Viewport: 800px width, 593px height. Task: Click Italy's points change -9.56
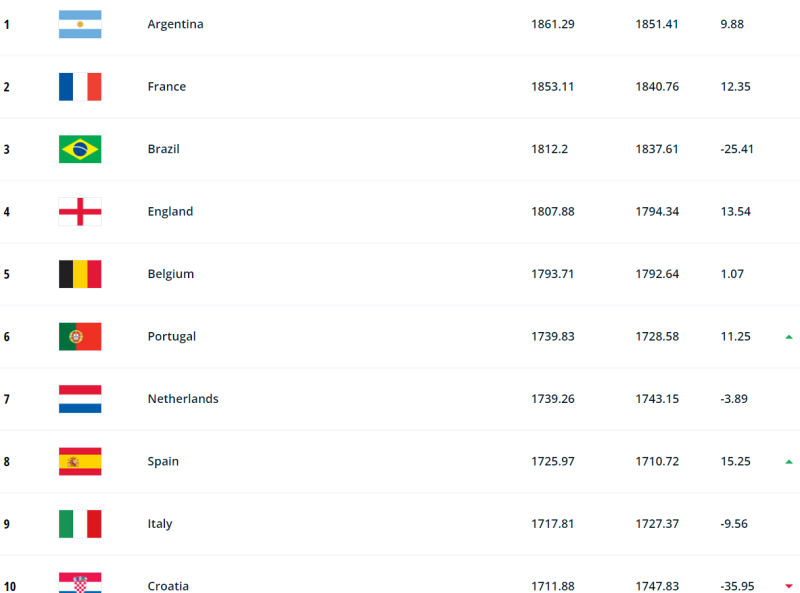coord(735,524)
